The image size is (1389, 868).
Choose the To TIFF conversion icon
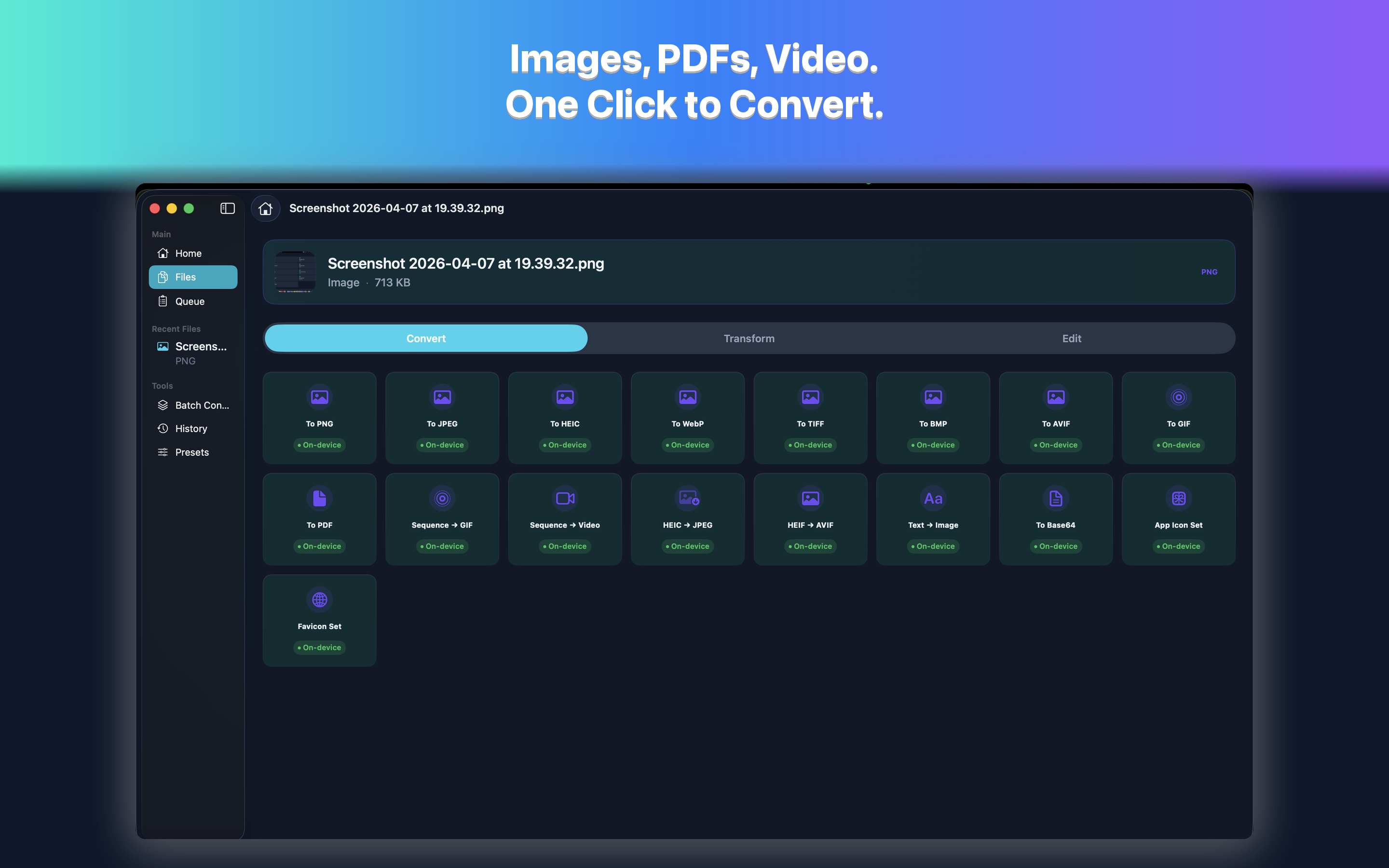tap(810, 397)
